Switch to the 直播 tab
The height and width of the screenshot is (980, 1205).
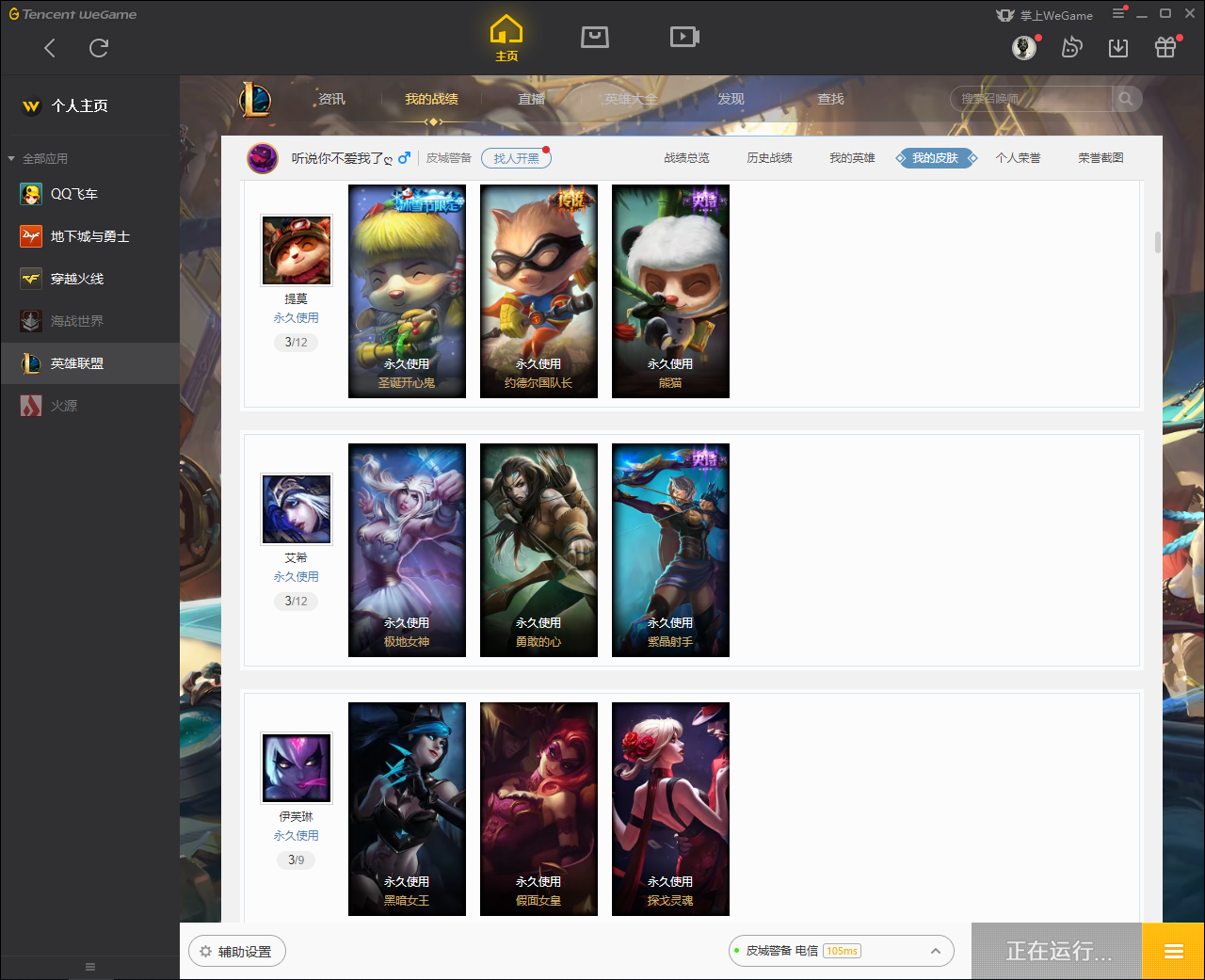(x=531, y=99)
